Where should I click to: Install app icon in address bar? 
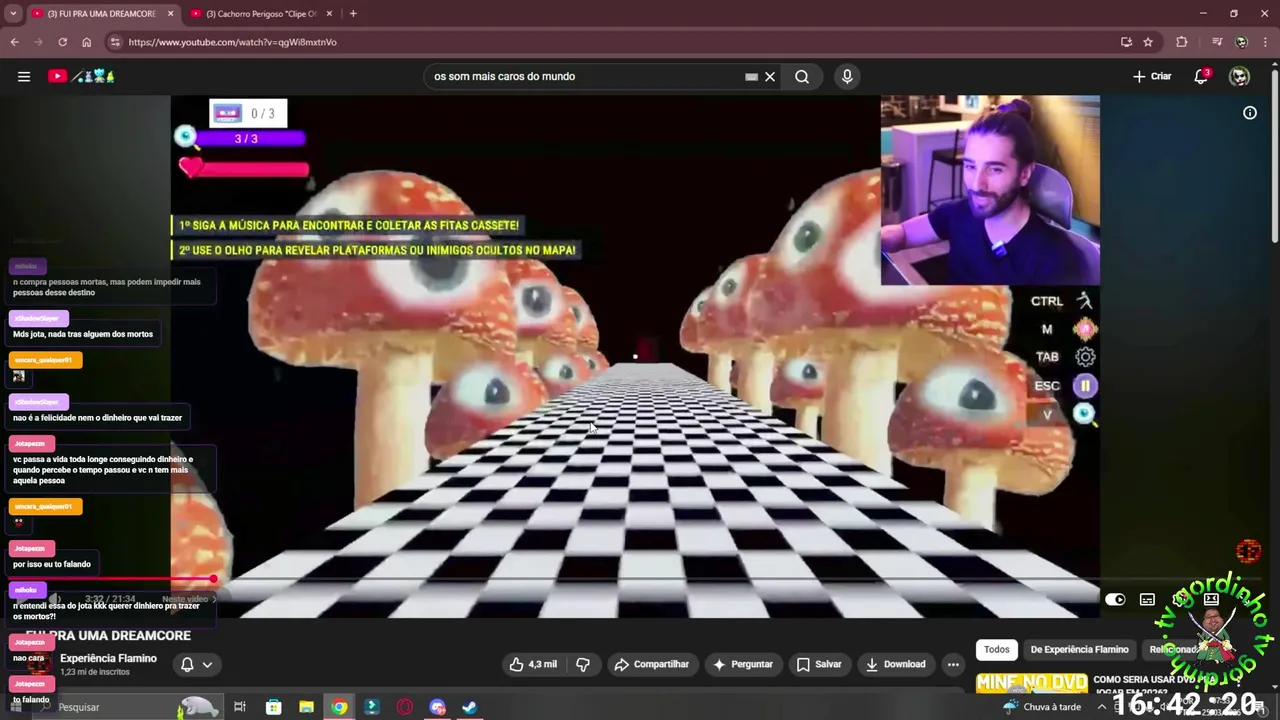(1126, 42)
